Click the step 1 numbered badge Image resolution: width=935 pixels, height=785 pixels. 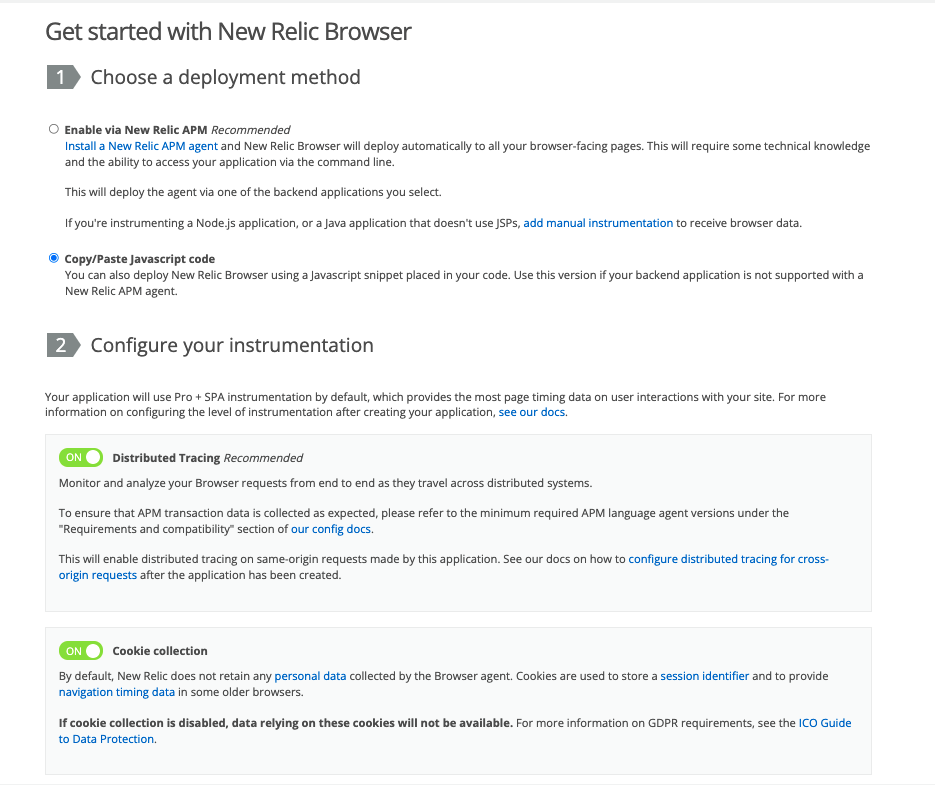[59, 76]
